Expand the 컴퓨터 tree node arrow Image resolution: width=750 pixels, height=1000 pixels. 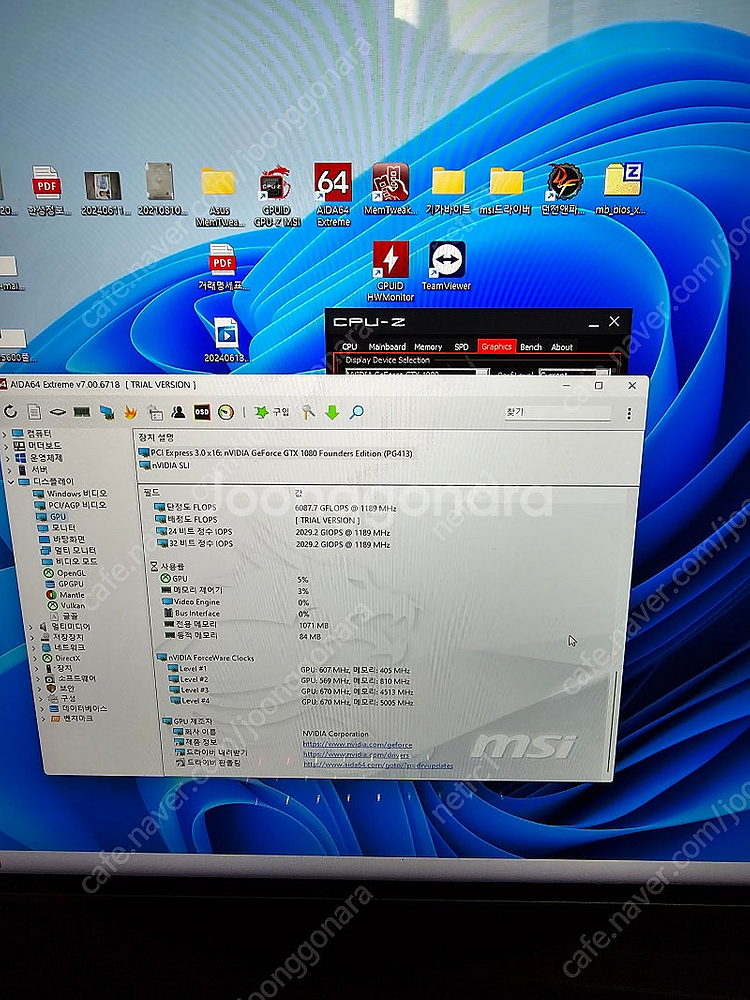click(5, 434)
